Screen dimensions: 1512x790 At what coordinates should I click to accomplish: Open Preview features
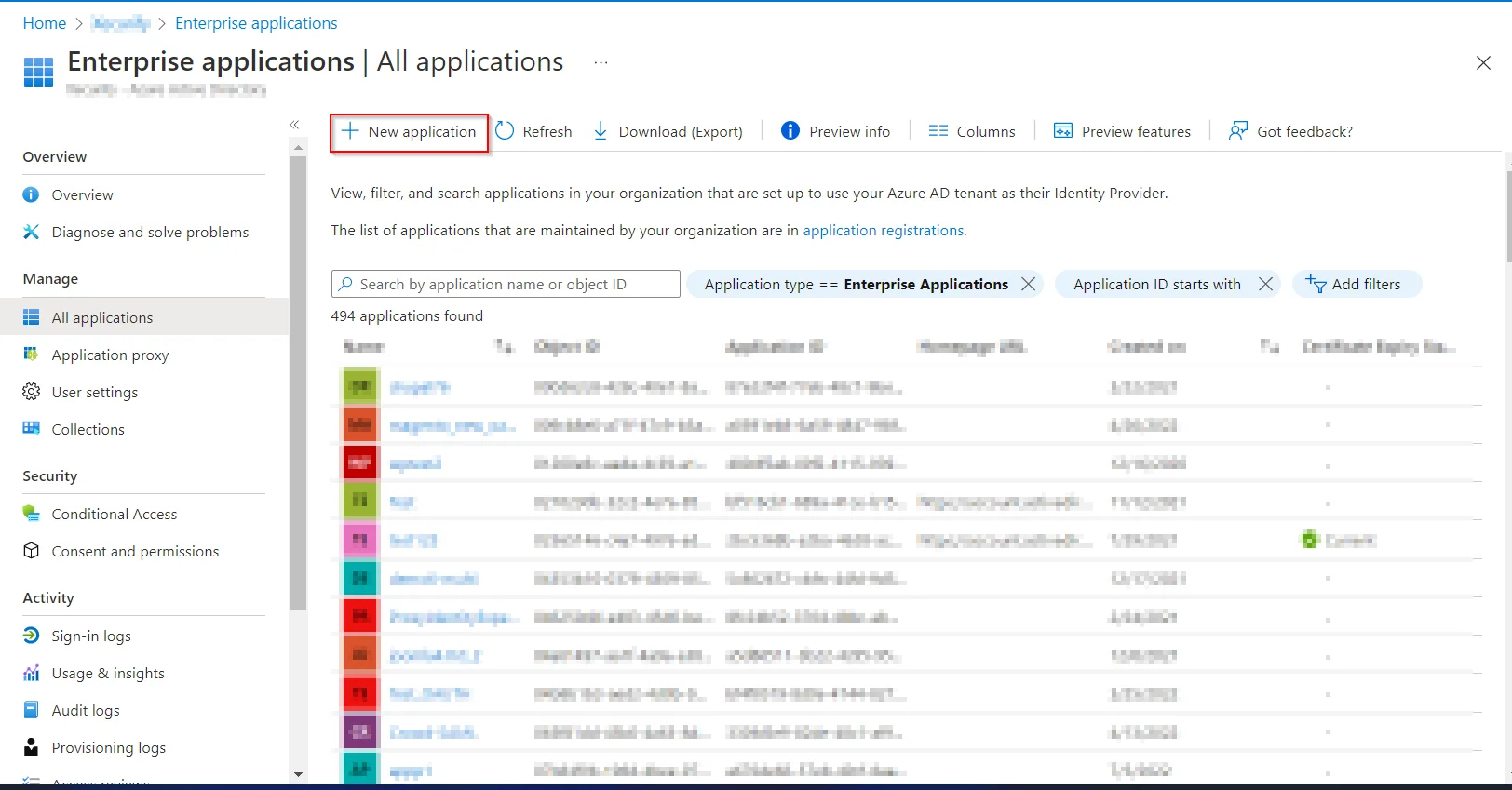point(1122,131)
